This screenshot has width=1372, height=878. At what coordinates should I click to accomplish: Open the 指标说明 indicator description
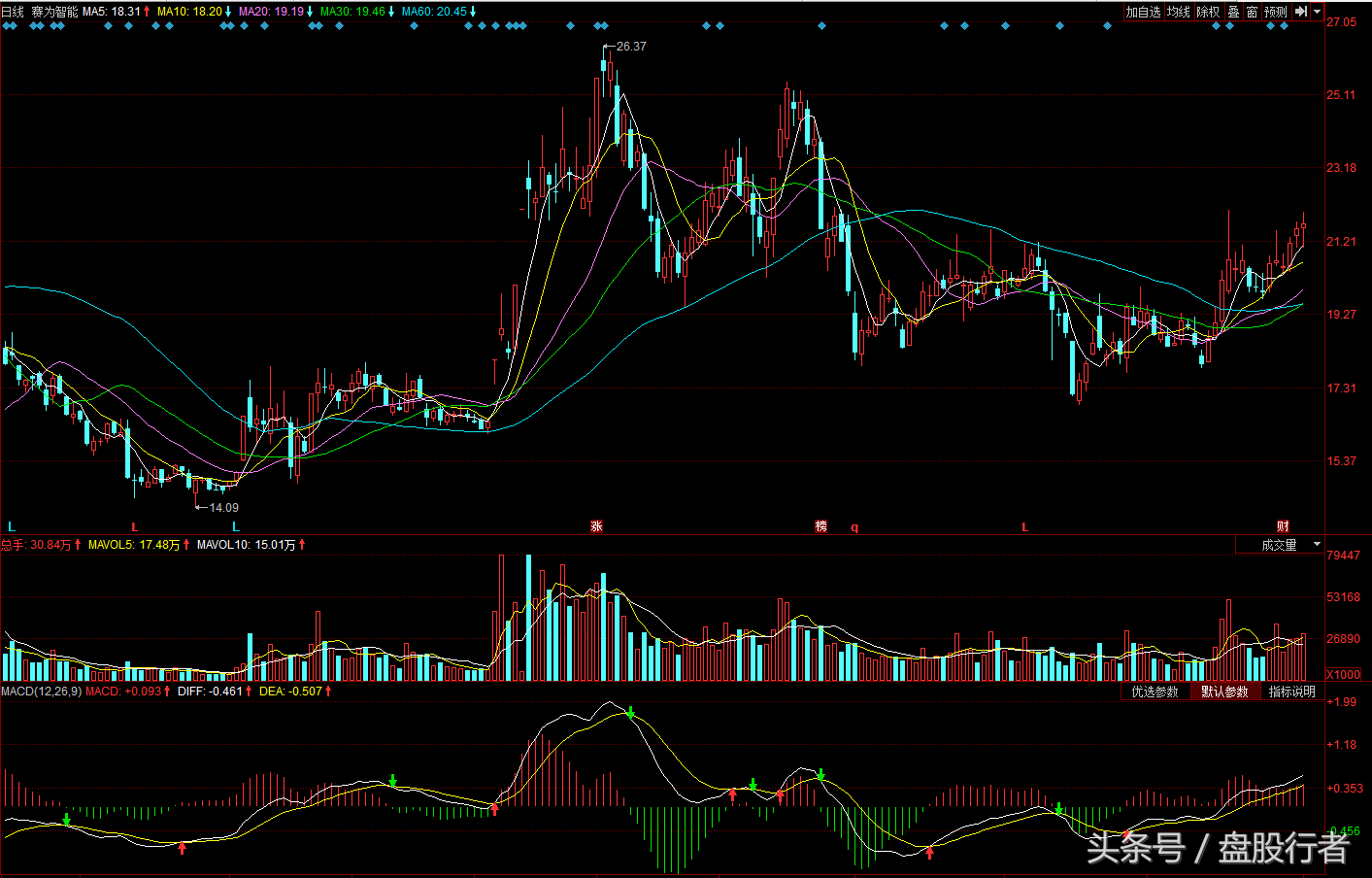coord(1292,692)
